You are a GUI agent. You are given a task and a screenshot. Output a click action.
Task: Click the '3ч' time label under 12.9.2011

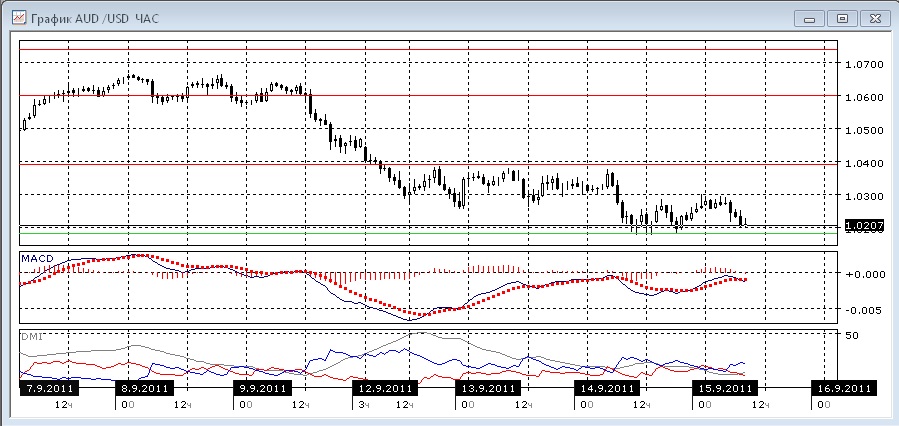[x=363, y=405]
